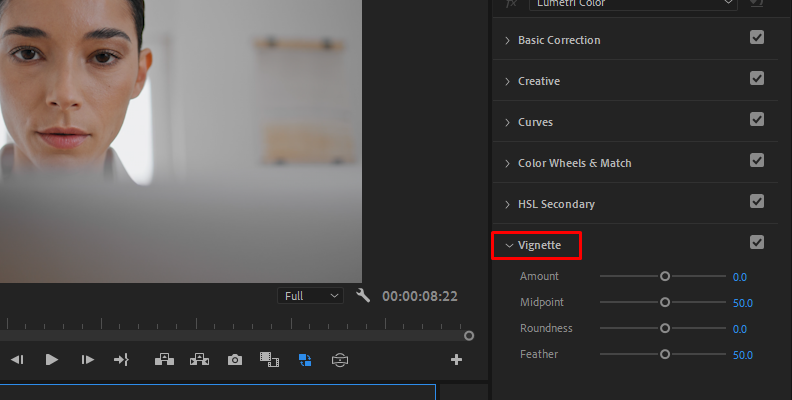Click the Vignette Midpoint slider handle
The width and height of the screenshot is (792, 400).
tap(665, 302)
